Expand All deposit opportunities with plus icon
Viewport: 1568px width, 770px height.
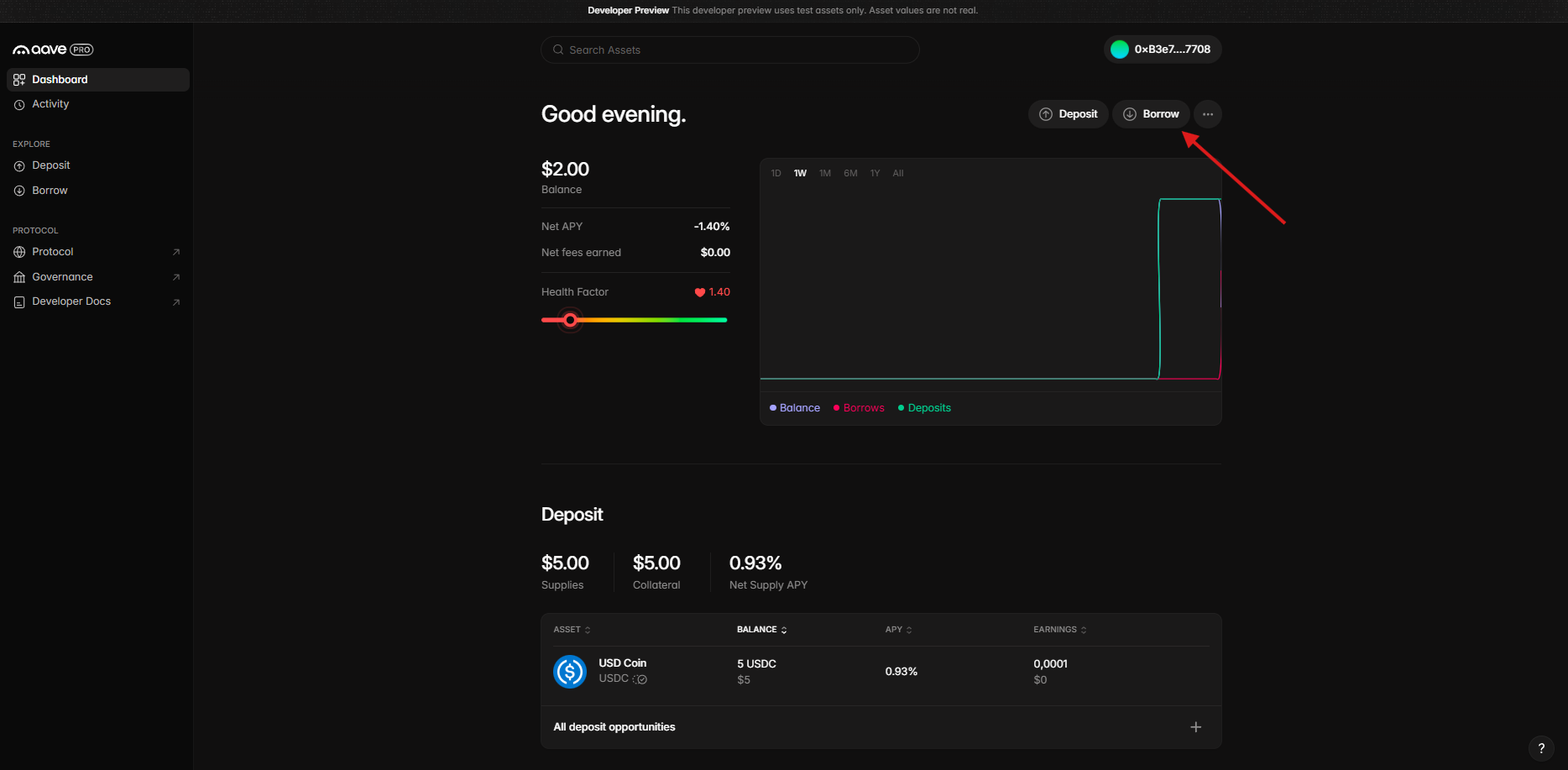1195,727
